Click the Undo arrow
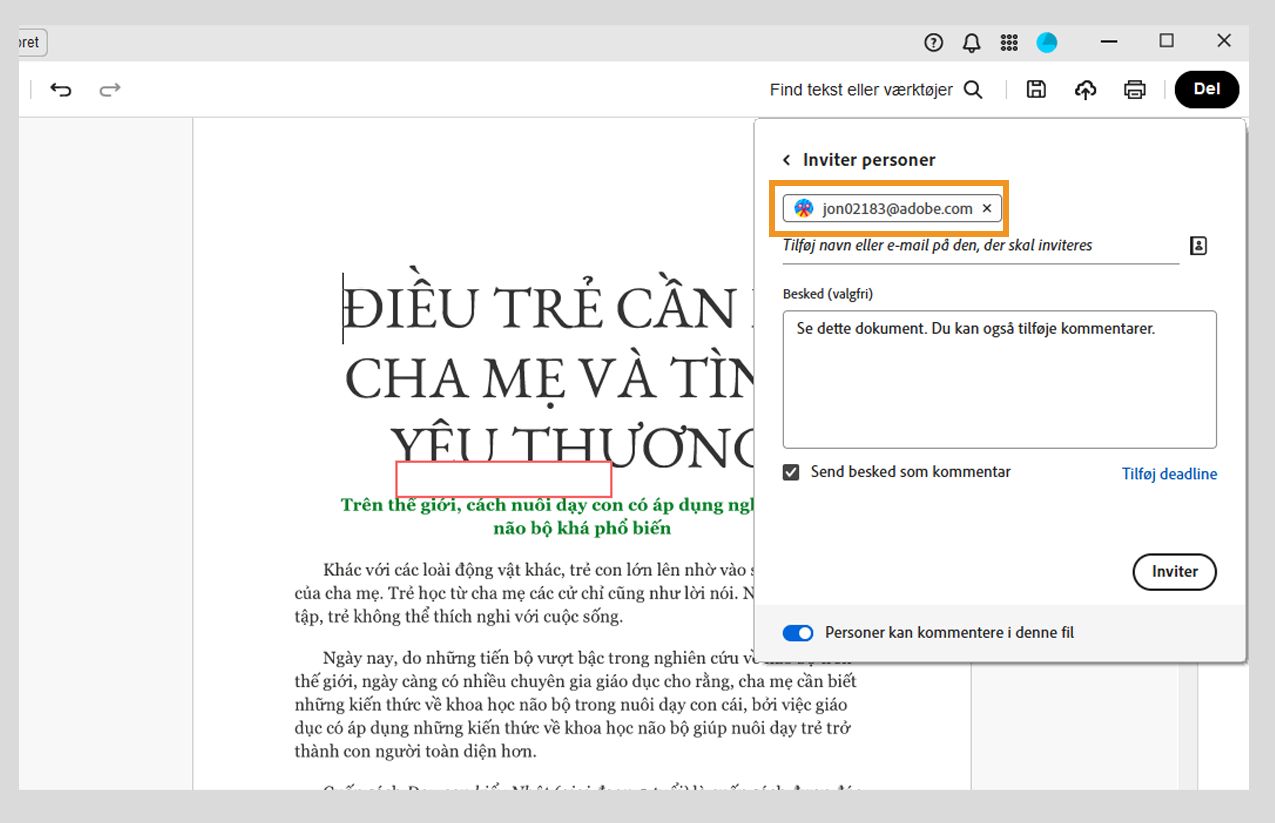The width and height of the screenshot is (1275, 823). coord(61,89)
